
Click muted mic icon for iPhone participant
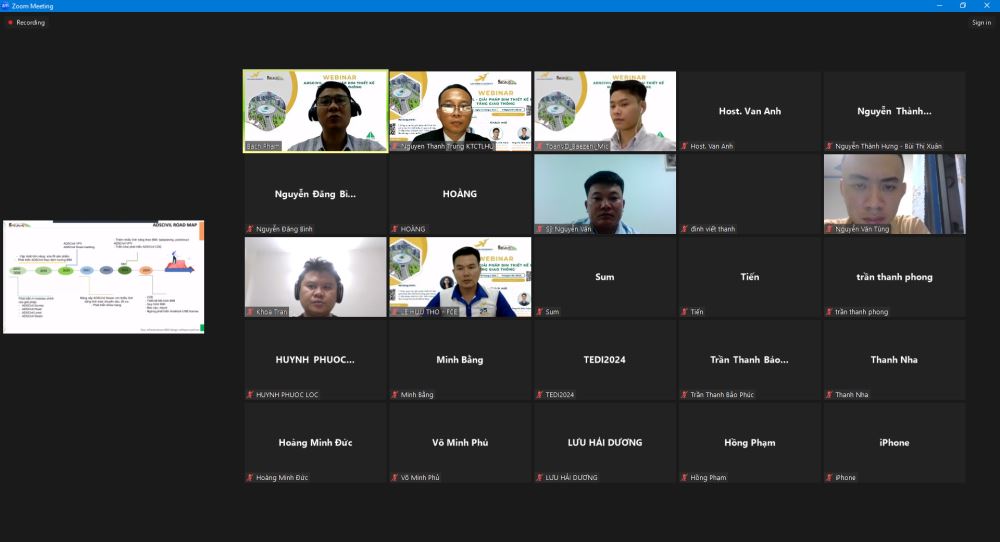click(829, 478)
